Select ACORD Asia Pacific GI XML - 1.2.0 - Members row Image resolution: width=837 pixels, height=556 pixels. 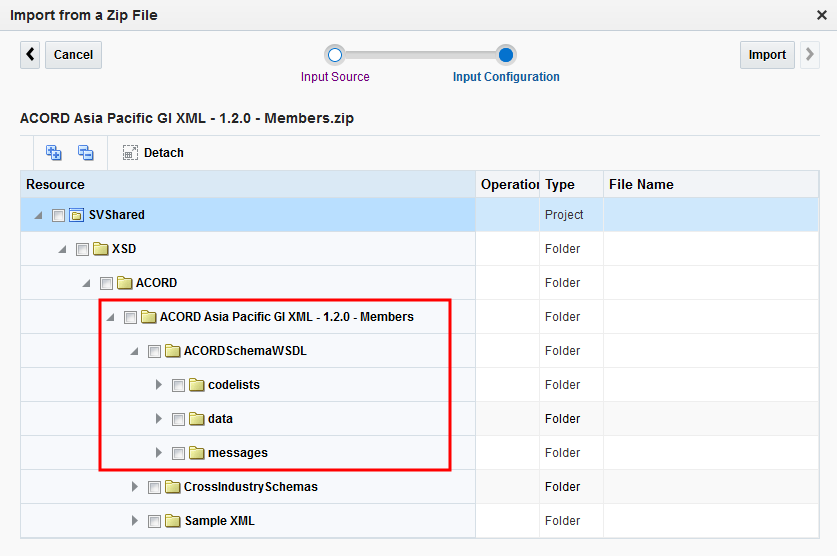[x=287, y=317]
